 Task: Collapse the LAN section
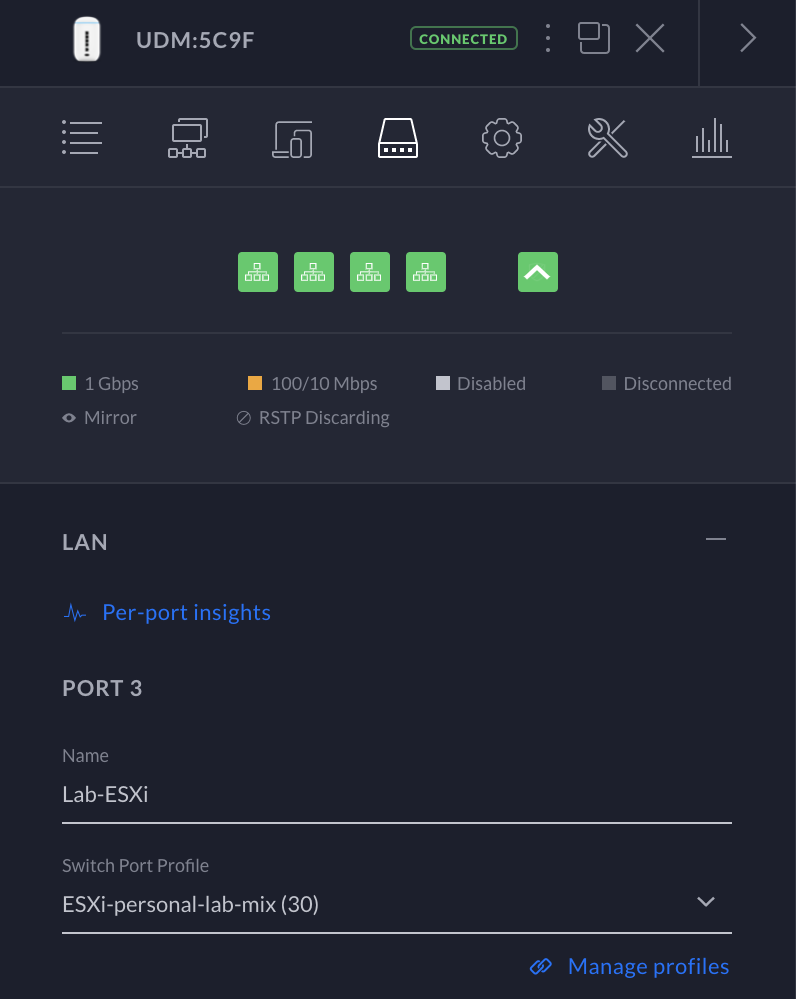click(x=715, y=540)
